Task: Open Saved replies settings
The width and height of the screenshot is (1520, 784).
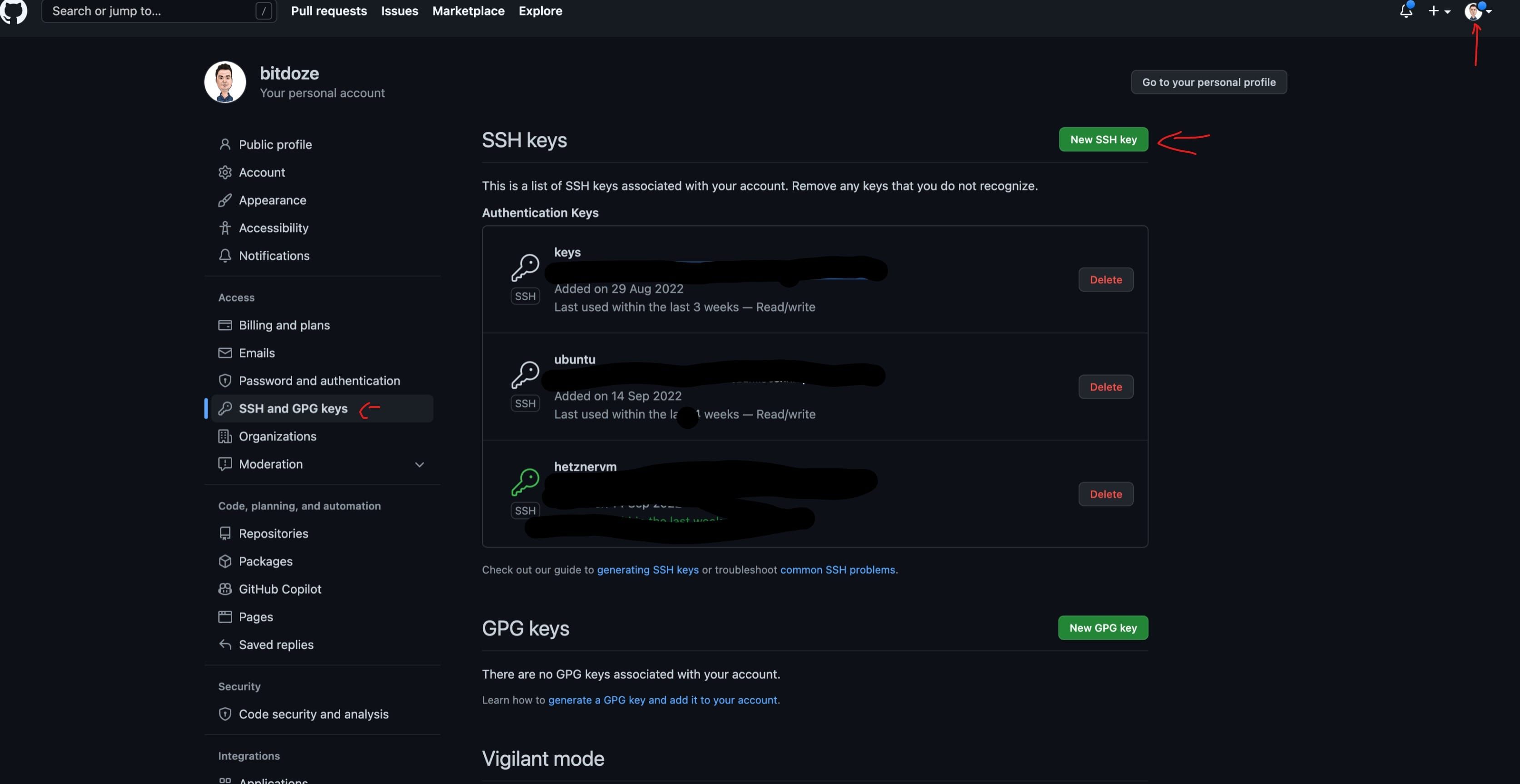Action: [276, 644]
